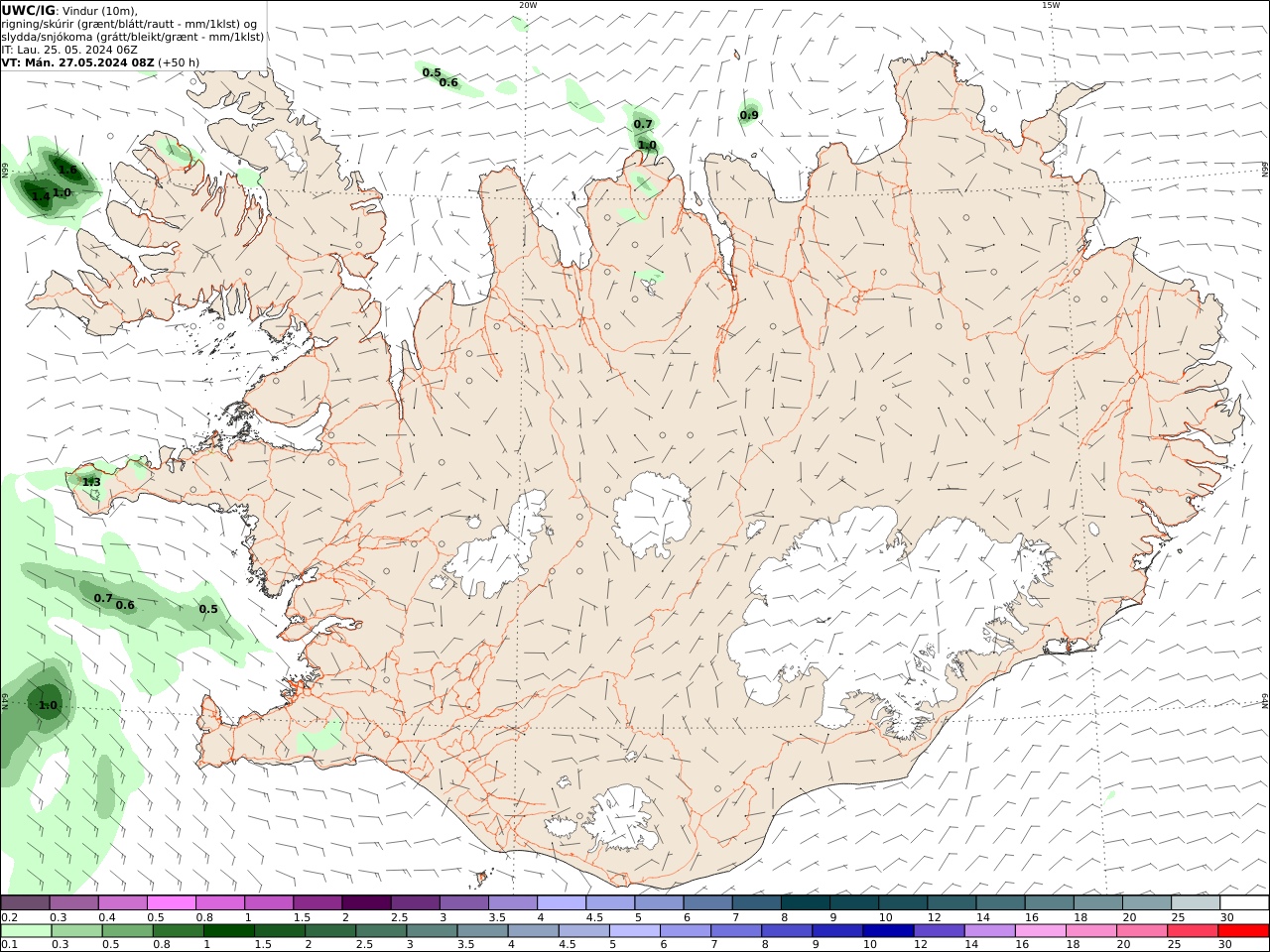
Task: Click the white swatch labeled 30 in upper legend row
Action: (1244, 902)
